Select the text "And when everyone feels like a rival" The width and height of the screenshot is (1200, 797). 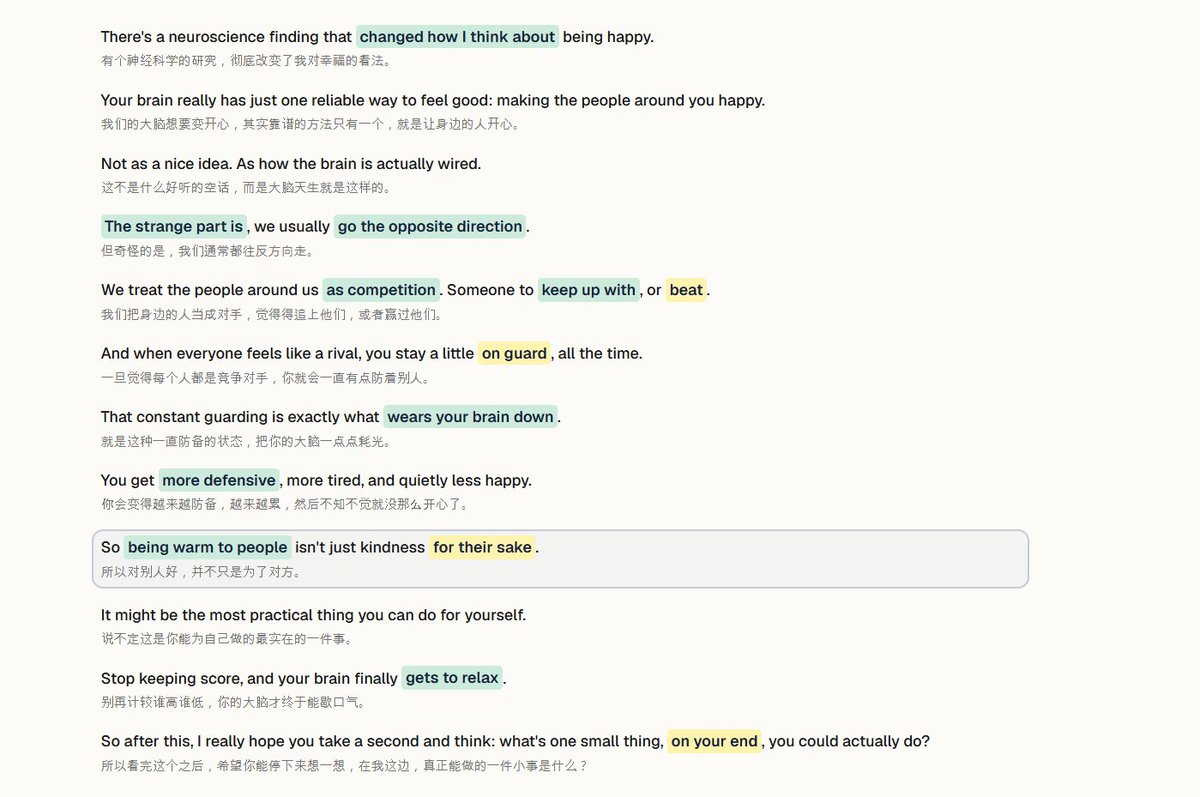pos(229,354)
